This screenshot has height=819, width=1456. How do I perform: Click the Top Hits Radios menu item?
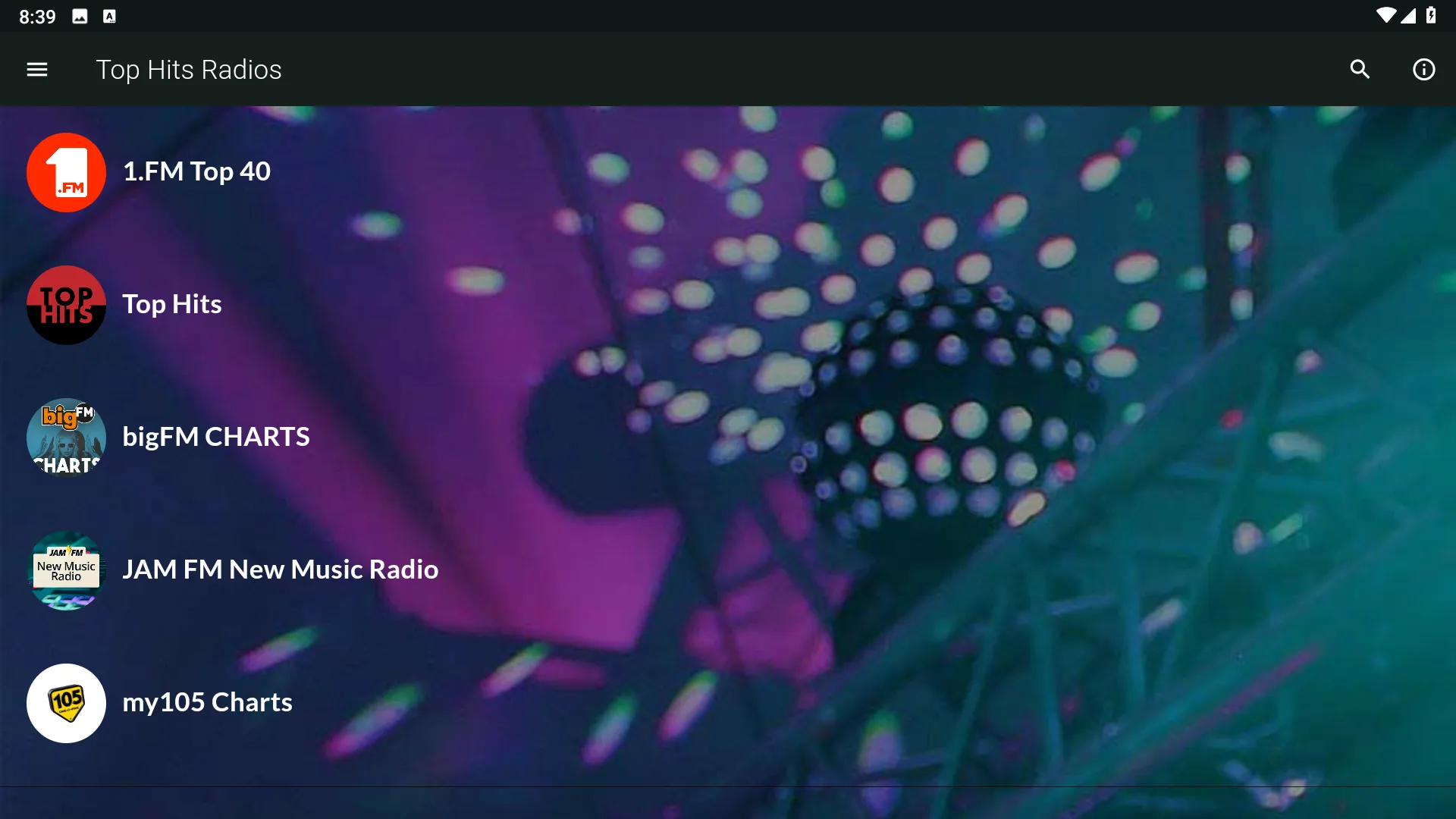pyautogui.click(x=189, y=68)
